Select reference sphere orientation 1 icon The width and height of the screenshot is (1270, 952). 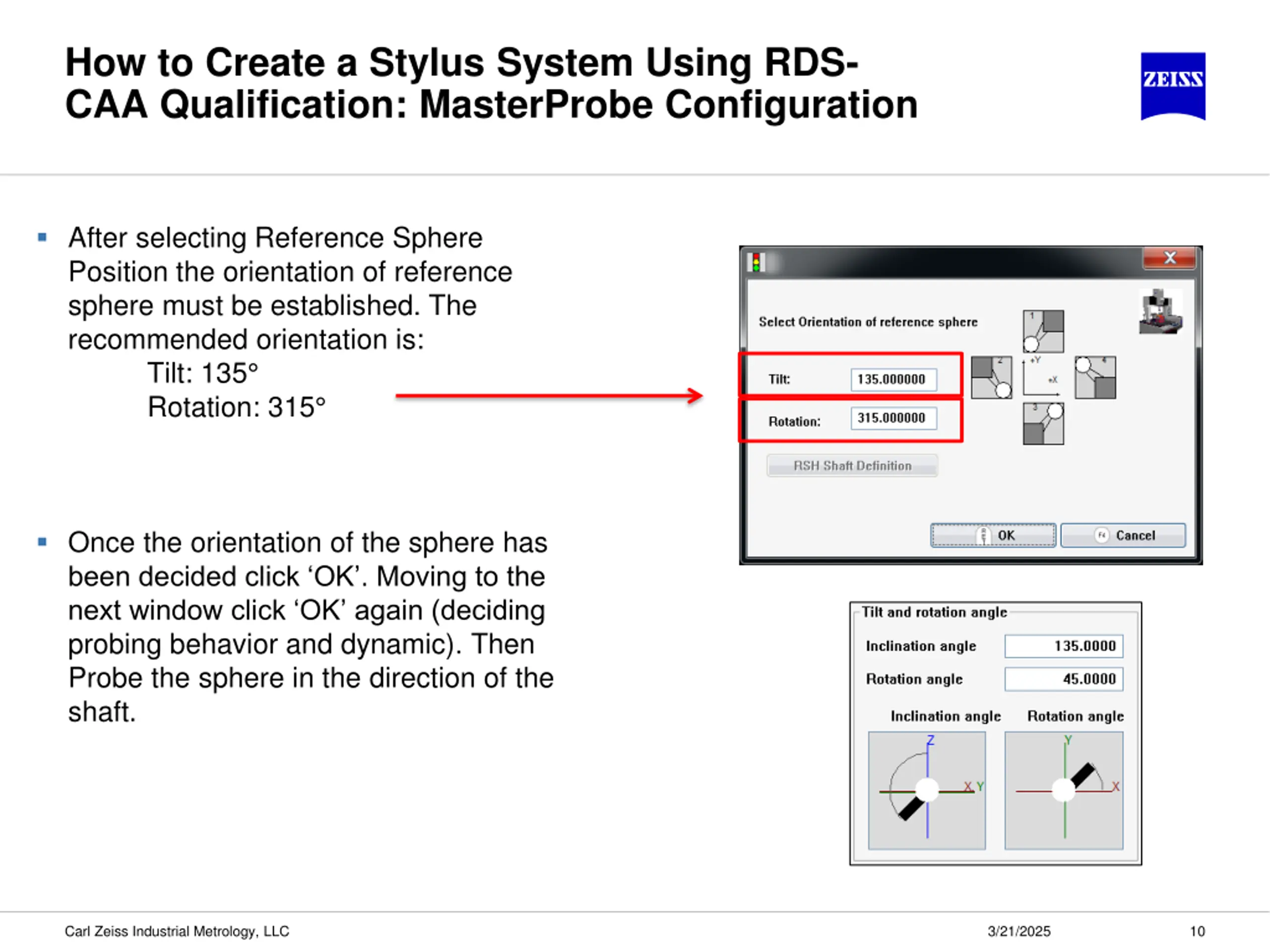pos(1043,331)
